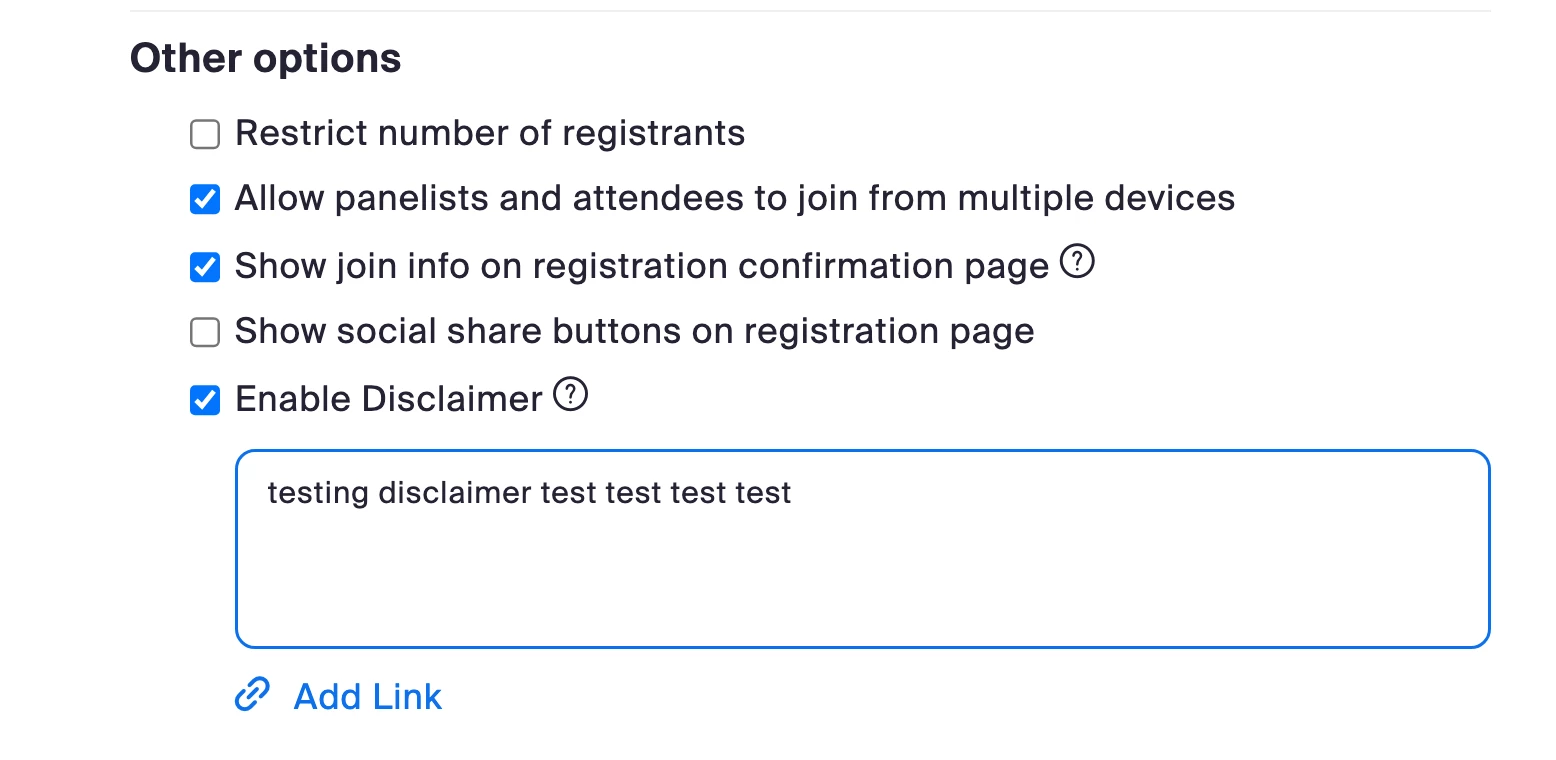Enable social share buttons checkbox

click(x=205, y=333)
